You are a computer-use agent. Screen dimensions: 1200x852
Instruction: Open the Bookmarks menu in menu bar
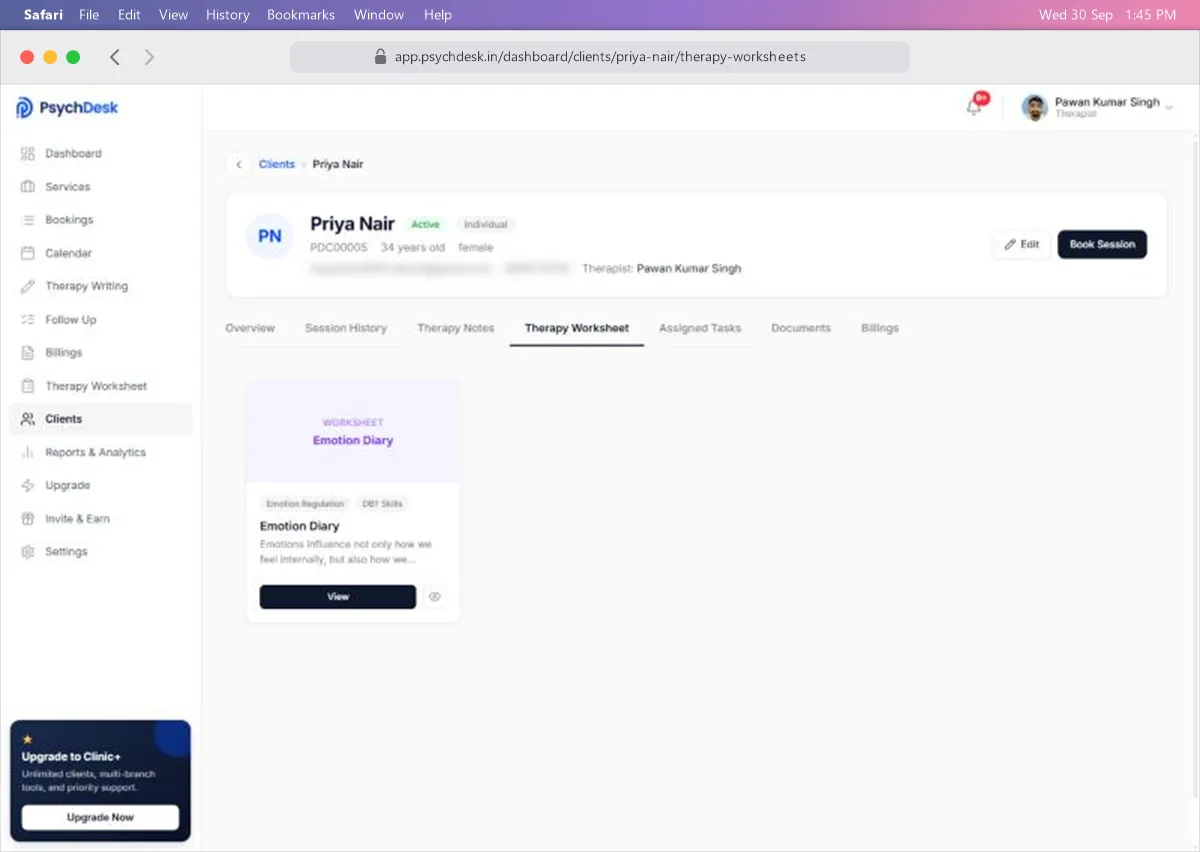(301, 15)
